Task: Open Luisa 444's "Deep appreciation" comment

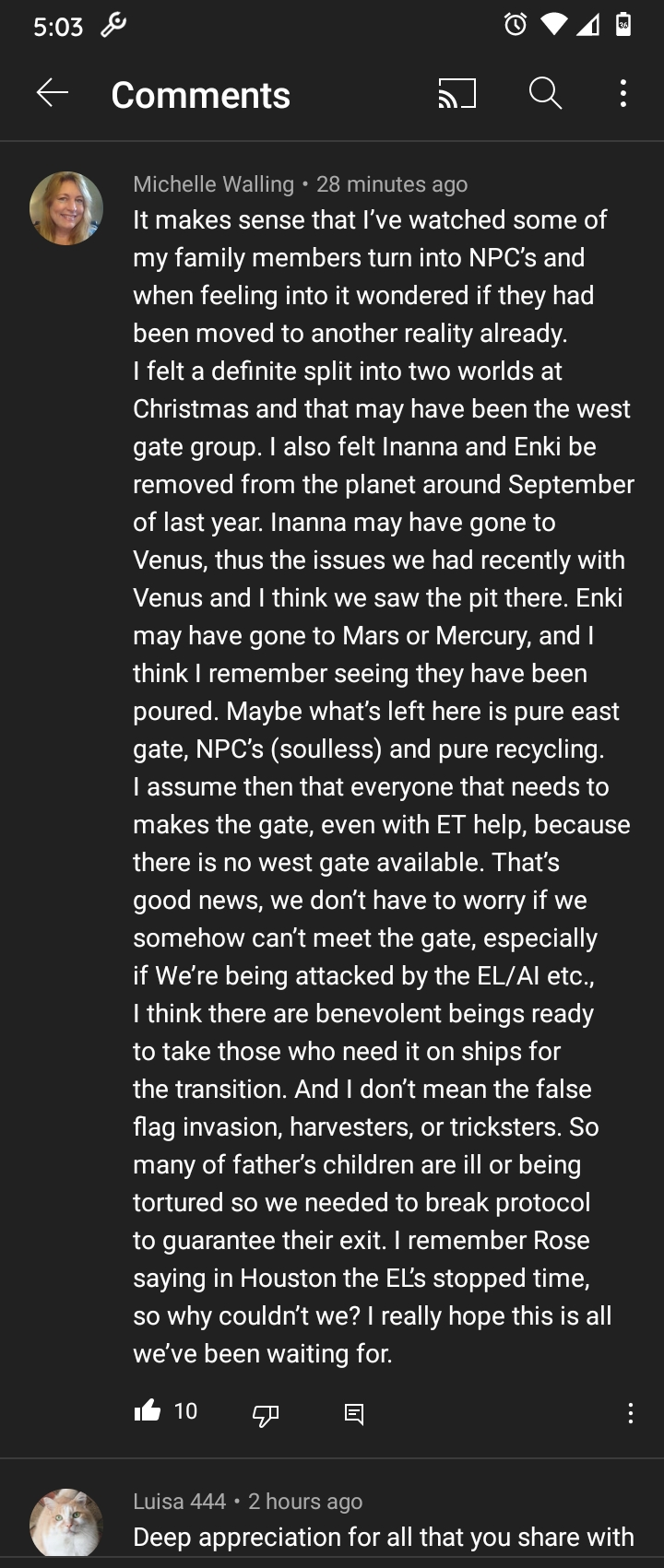Action: click(x=383, y=1537)
